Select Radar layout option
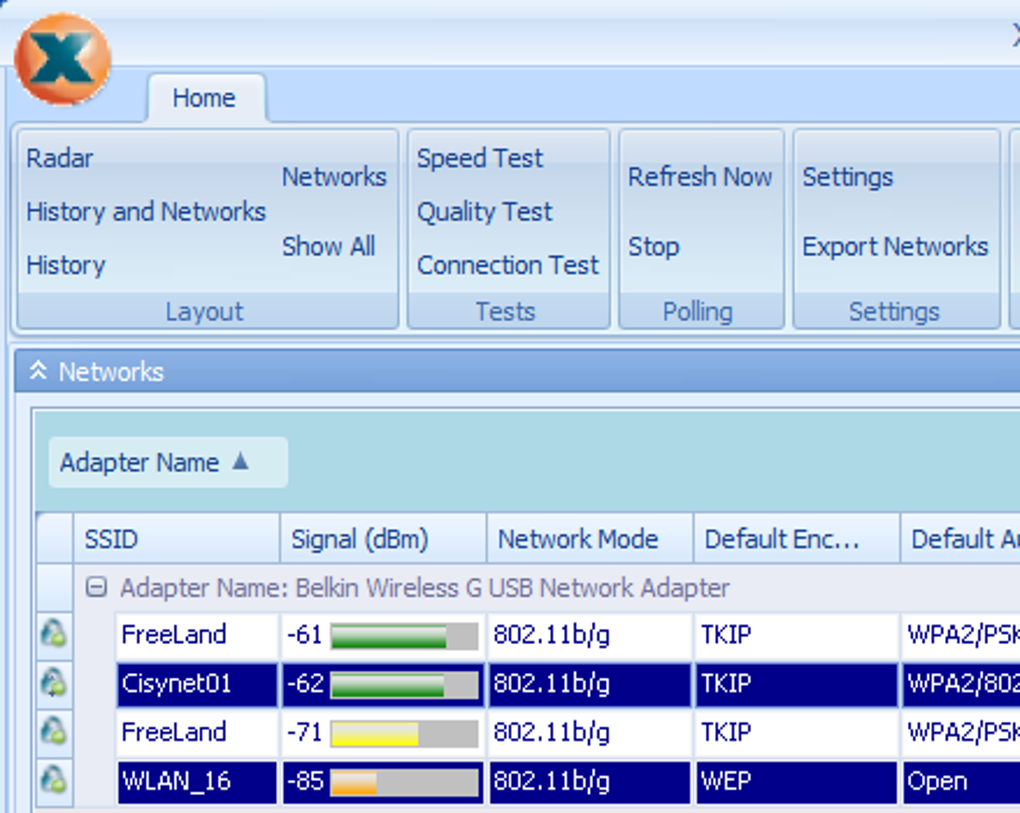Viewport: 1020px width, 813px height. tap(60, 158)
